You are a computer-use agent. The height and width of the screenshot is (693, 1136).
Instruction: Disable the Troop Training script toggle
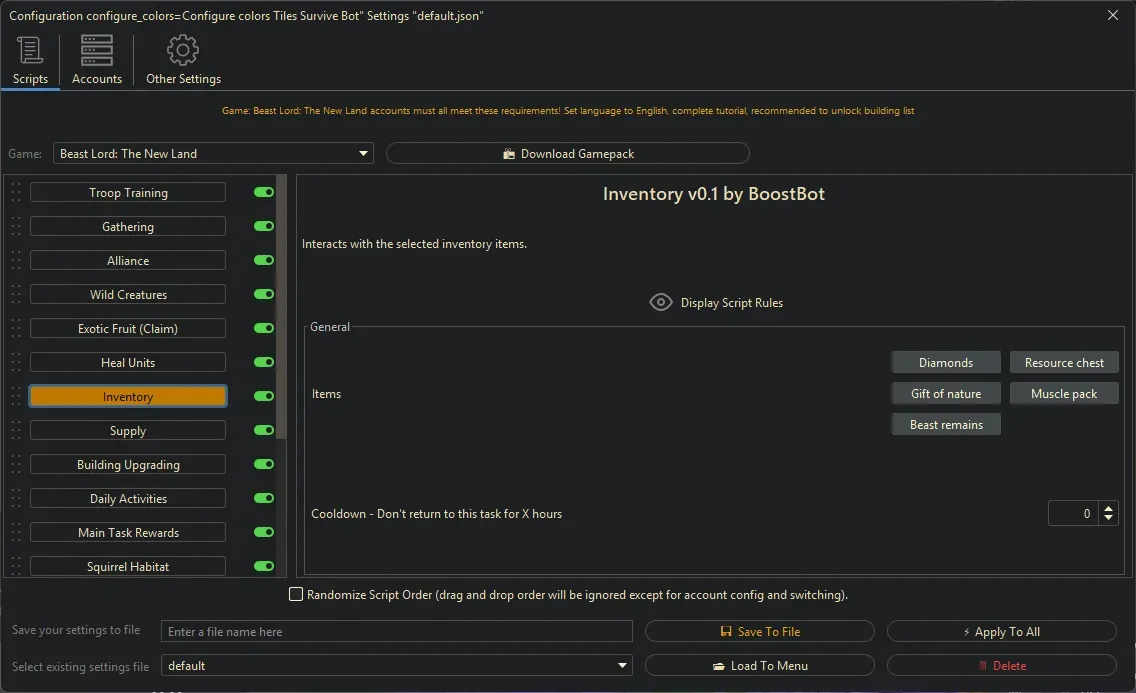[264, 193]
